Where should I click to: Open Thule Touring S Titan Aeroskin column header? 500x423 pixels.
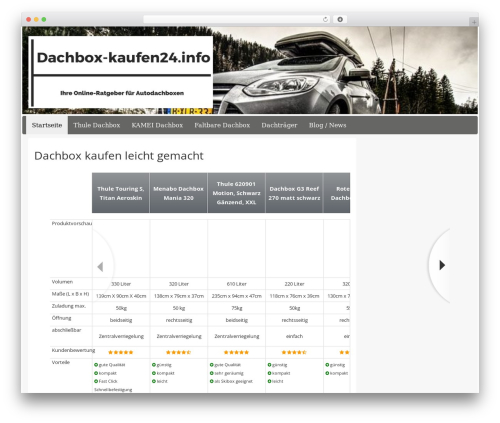click(121, 193)
